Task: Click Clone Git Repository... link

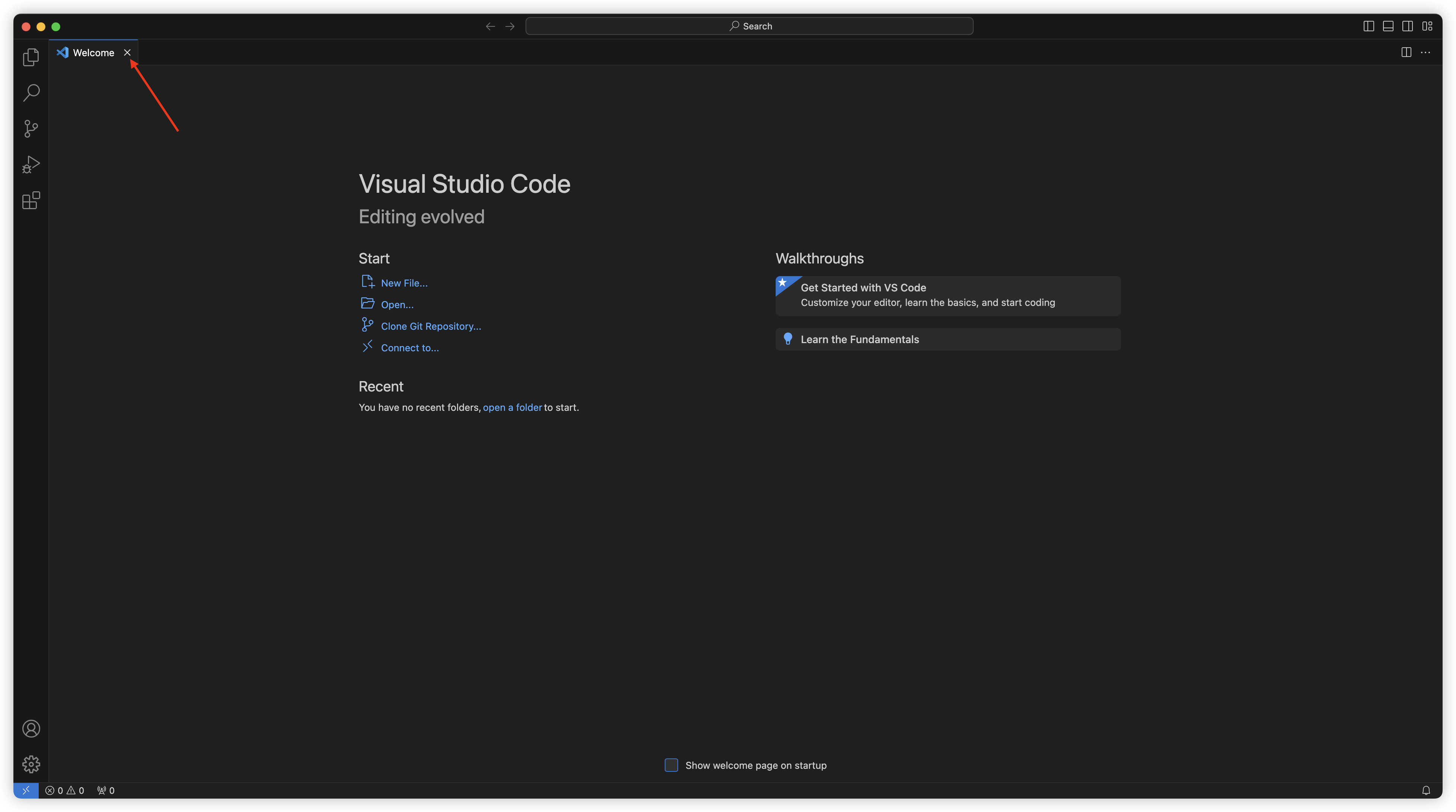Action: click(x=431, y=326)
